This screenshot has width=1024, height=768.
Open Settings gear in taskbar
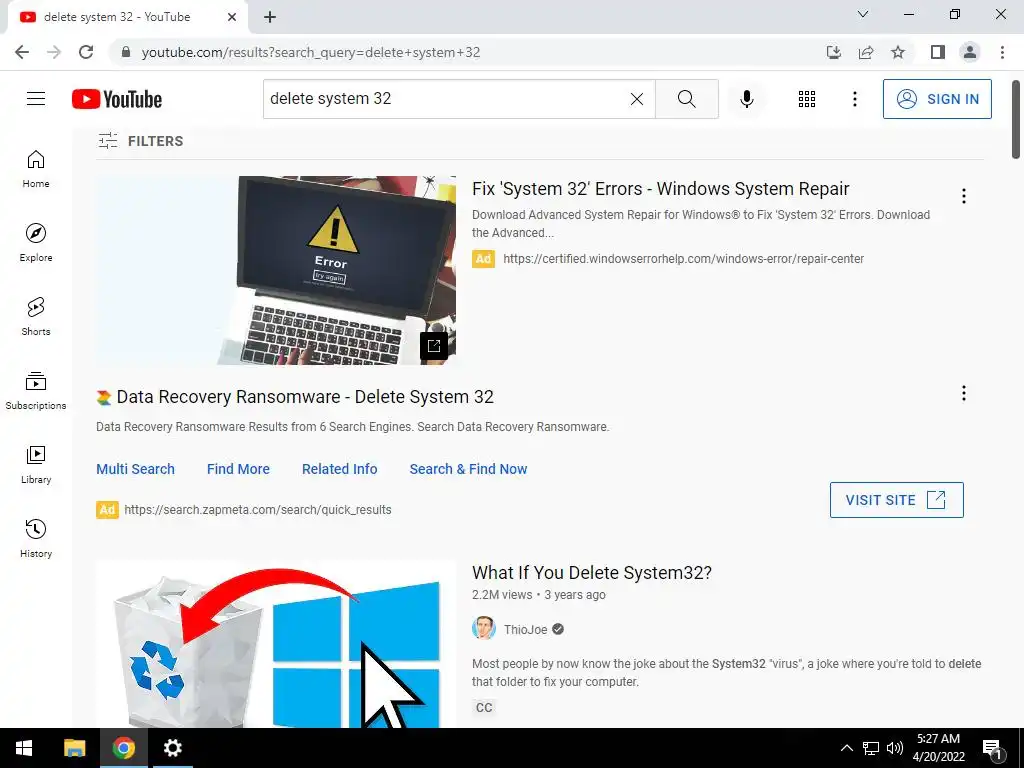point(172,748)
